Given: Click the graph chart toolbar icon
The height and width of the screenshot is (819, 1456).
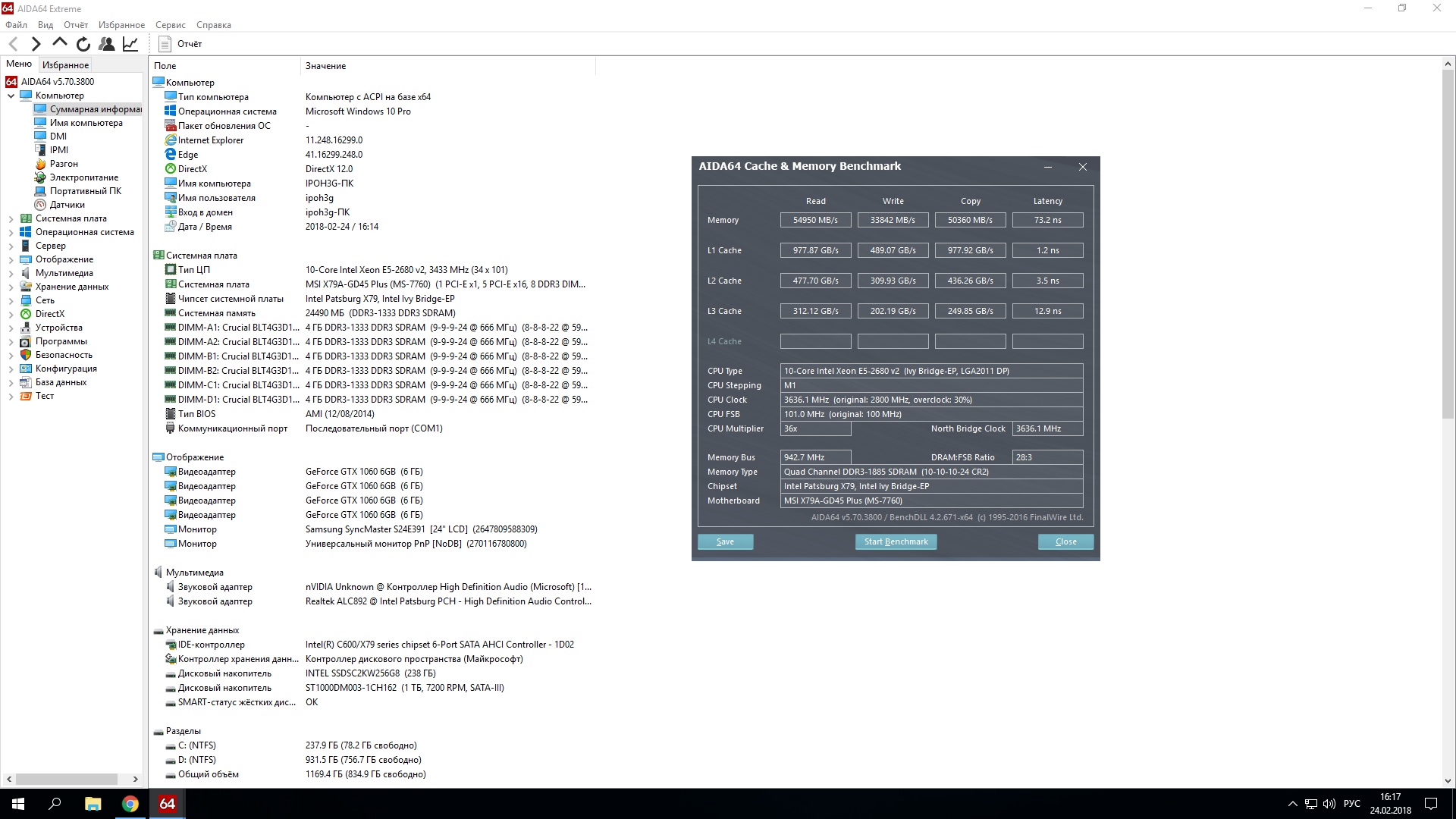Looking at the screenshot, I should [x=130, y=44].
